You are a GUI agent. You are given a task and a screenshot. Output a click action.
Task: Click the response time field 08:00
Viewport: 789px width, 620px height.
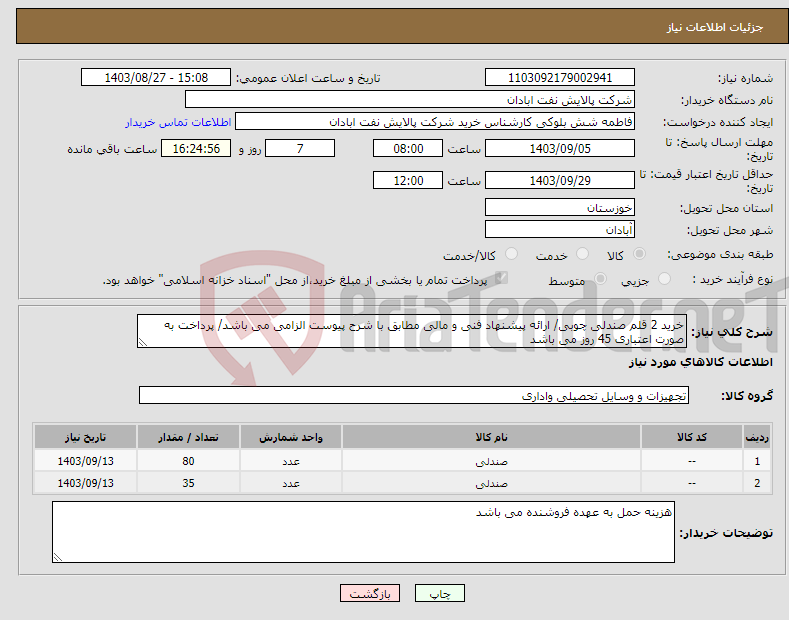[x=408, y=148]
